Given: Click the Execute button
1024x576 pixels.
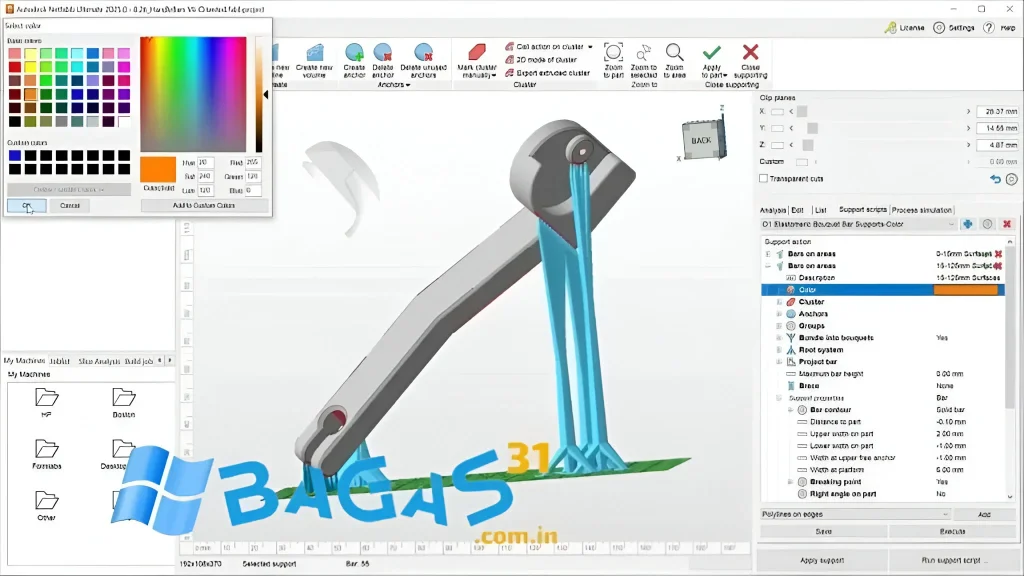Looking at the screenshot, I should coord(952,532).
